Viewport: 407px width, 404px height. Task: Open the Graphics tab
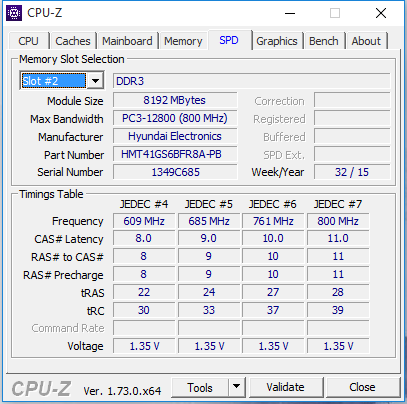[x=277, y=41]
